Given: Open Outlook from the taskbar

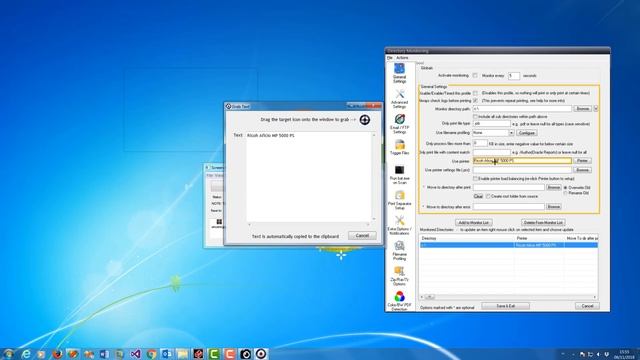Looking at the screenshot, I should (167, 354).
